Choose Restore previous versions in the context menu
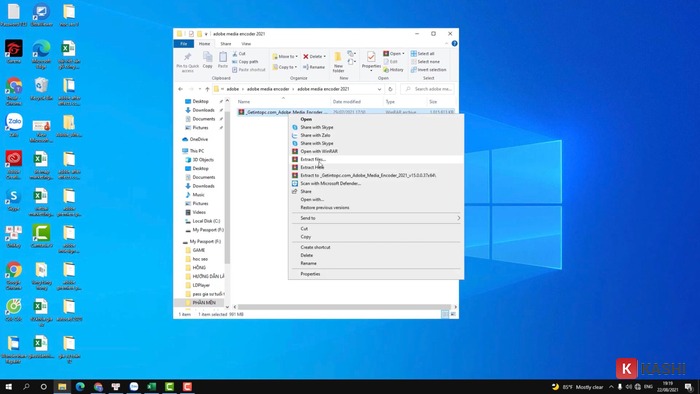 [x=375, y=207]
